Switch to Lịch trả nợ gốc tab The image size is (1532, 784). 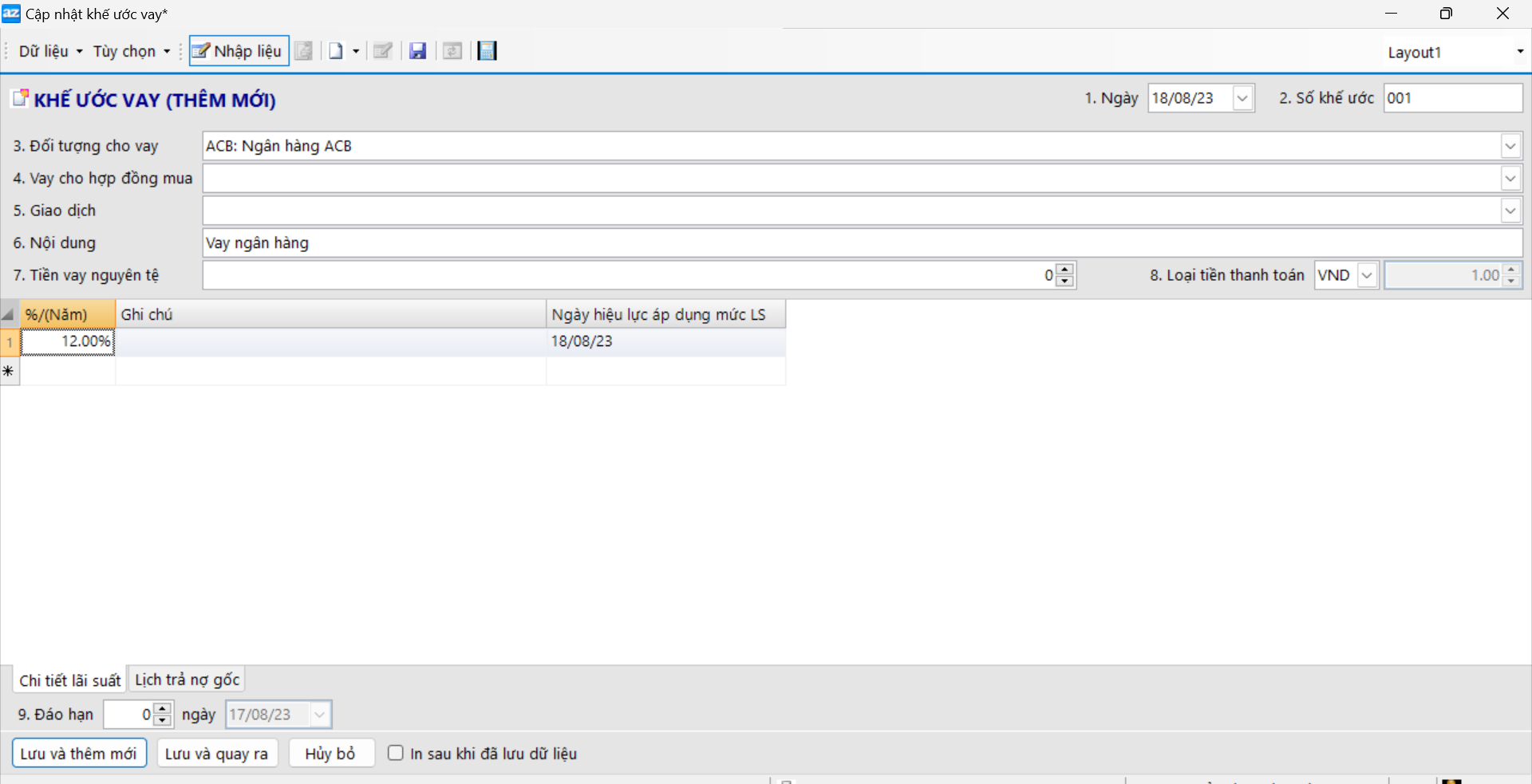tap(187, 680)
